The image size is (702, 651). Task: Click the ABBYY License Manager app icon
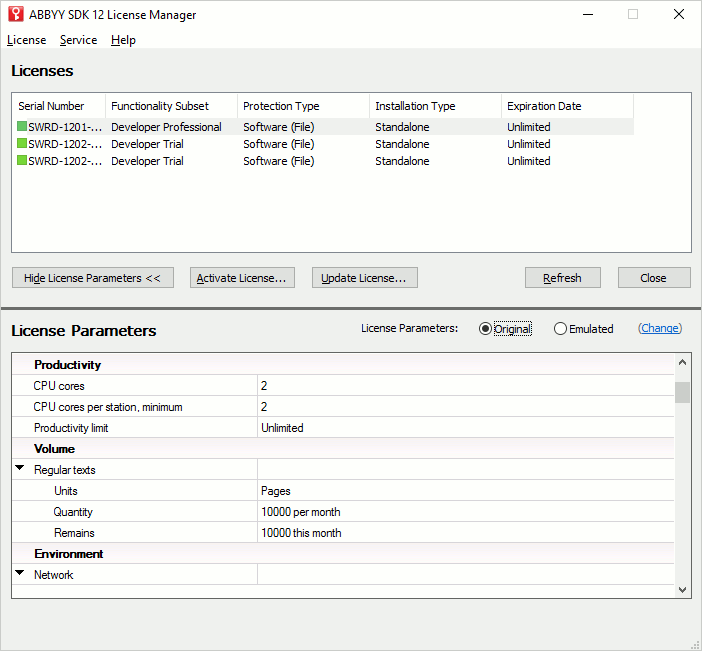click(x=16, y=14)
